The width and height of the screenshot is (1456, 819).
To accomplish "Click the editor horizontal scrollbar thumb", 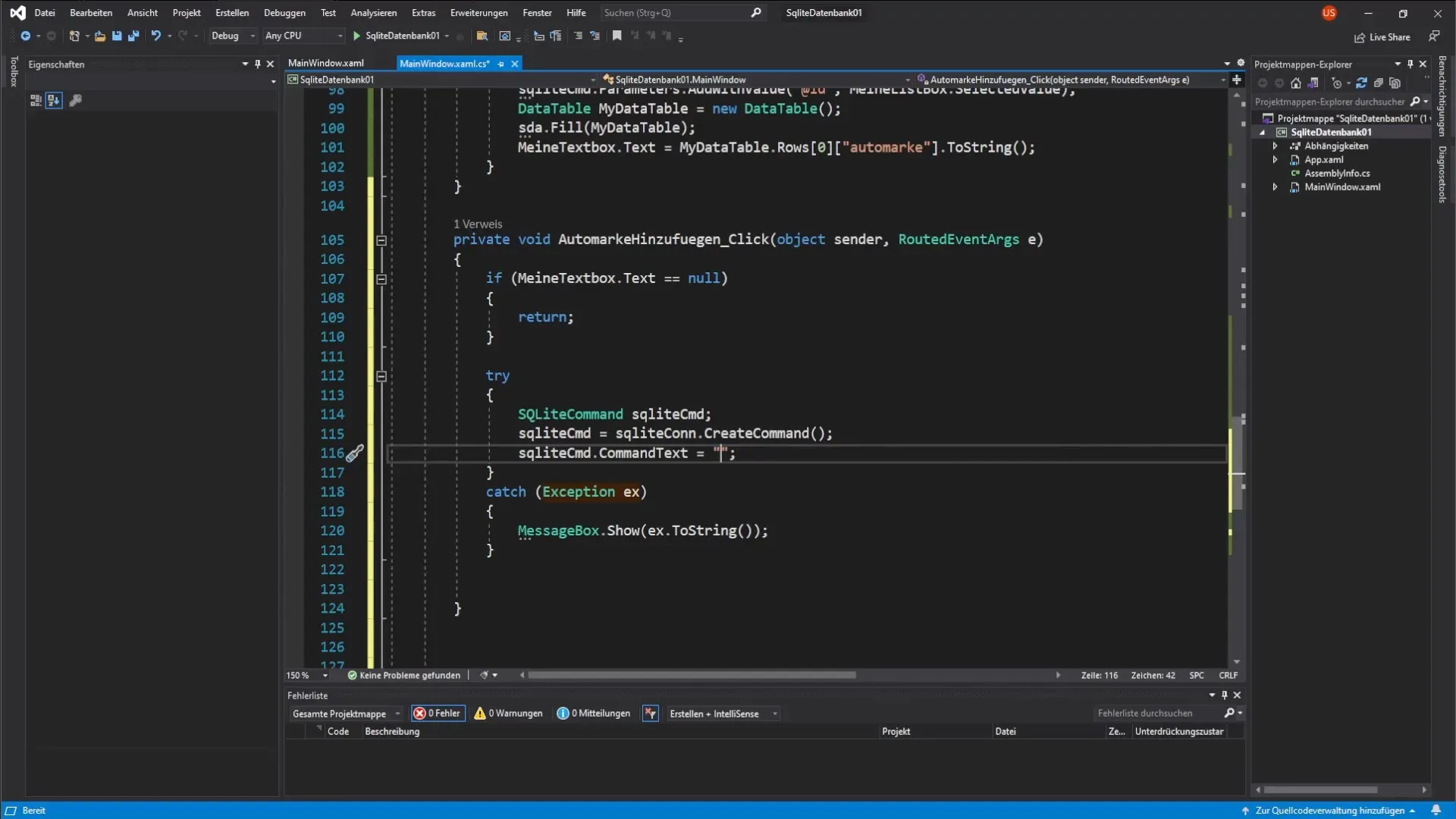I will pos(692,676).
